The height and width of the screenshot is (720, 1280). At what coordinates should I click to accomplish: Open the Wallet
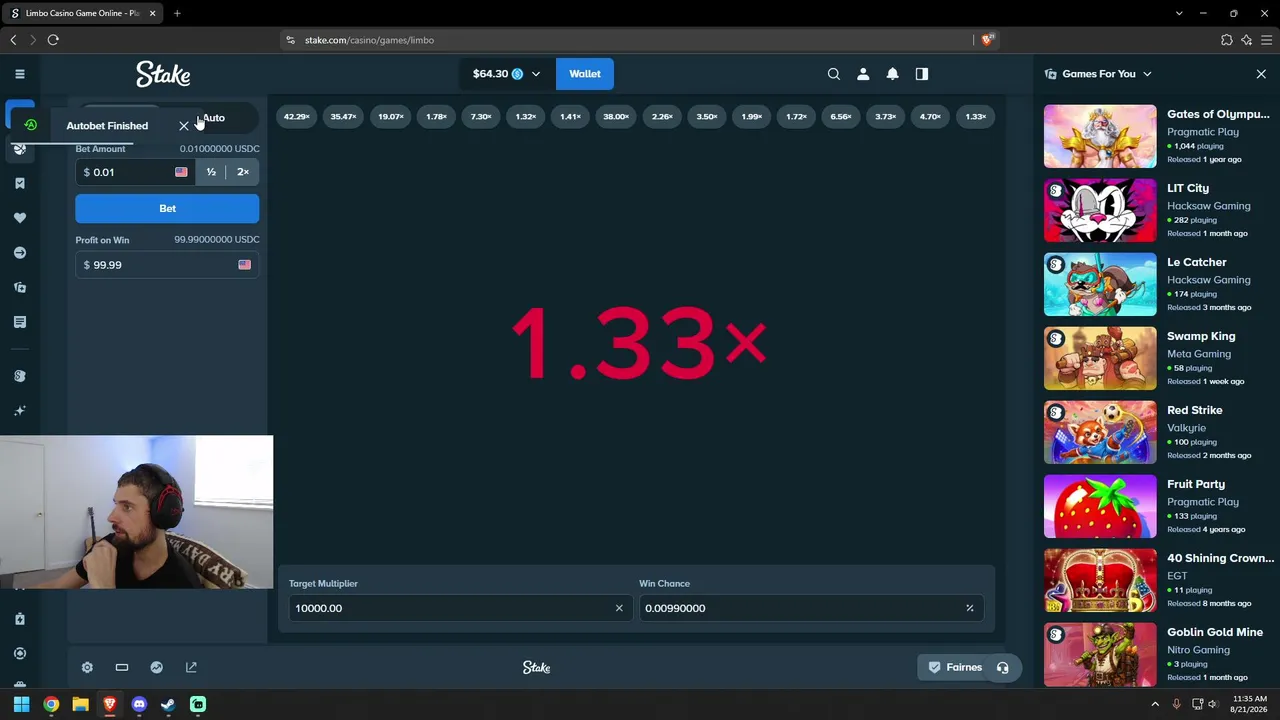click(x=585, y=74)
